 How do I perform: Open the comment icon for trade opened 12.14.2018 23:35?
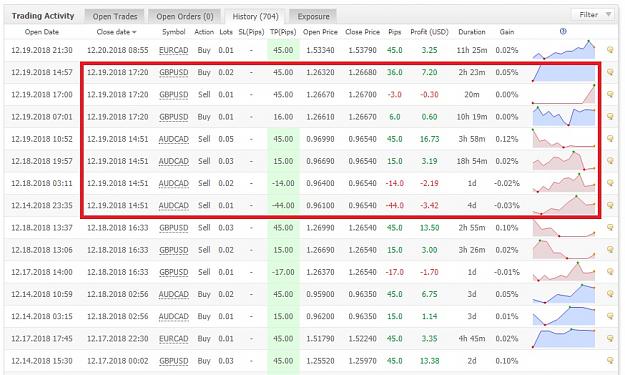pyautogui.click(x=610, y=205)
